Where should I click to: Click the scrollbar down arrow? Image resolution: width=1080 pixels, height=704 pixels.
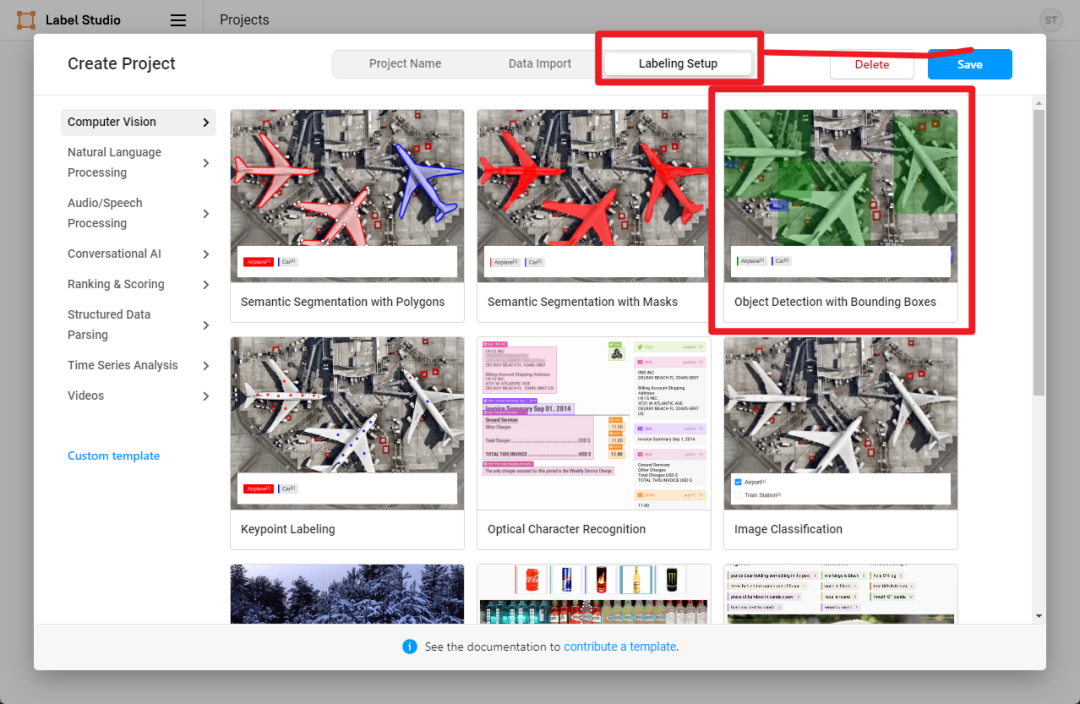pyautogui.click(x=1039, y=616)
